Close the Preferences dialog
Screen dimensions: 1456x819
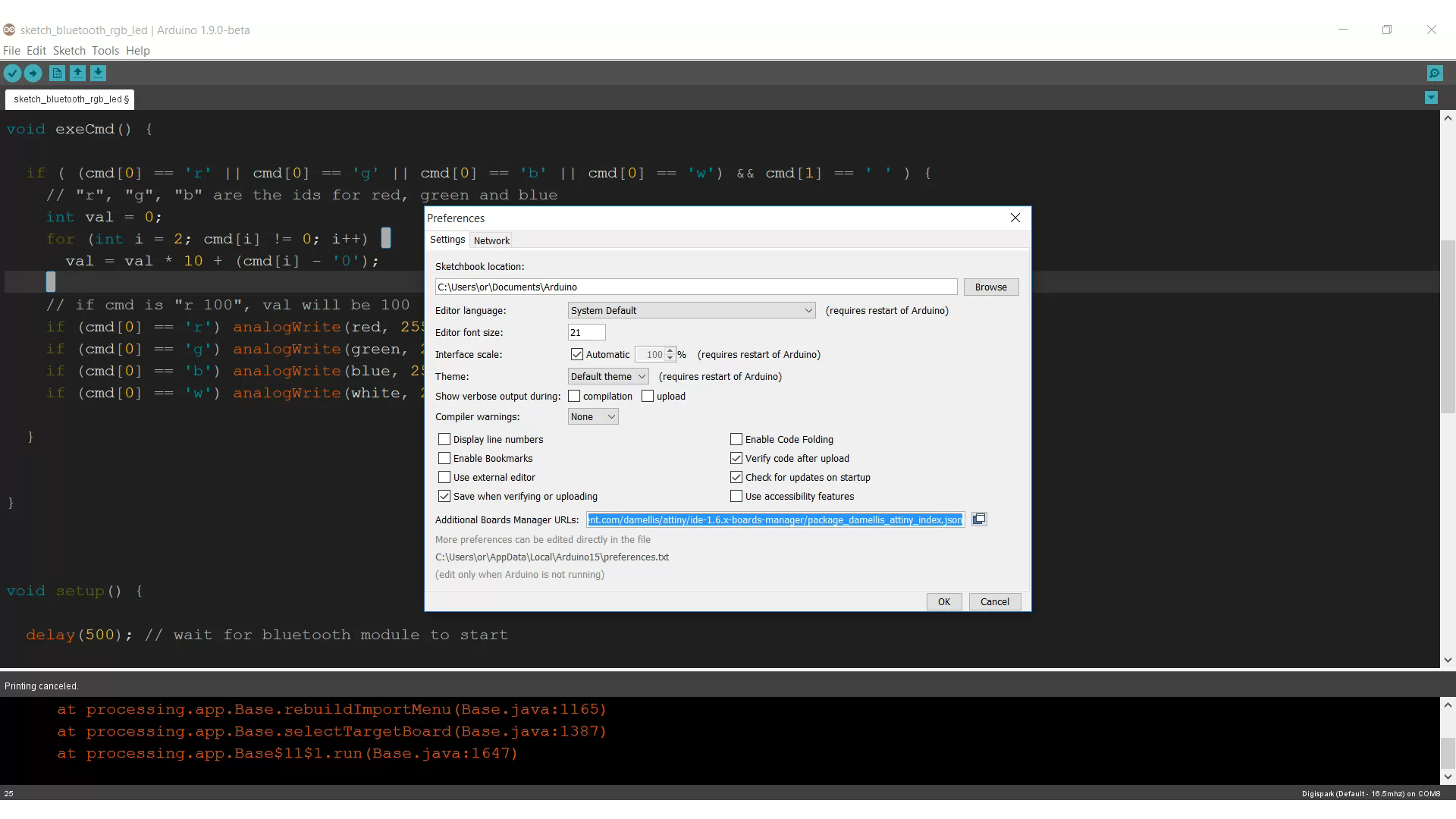pos(1015,218)
